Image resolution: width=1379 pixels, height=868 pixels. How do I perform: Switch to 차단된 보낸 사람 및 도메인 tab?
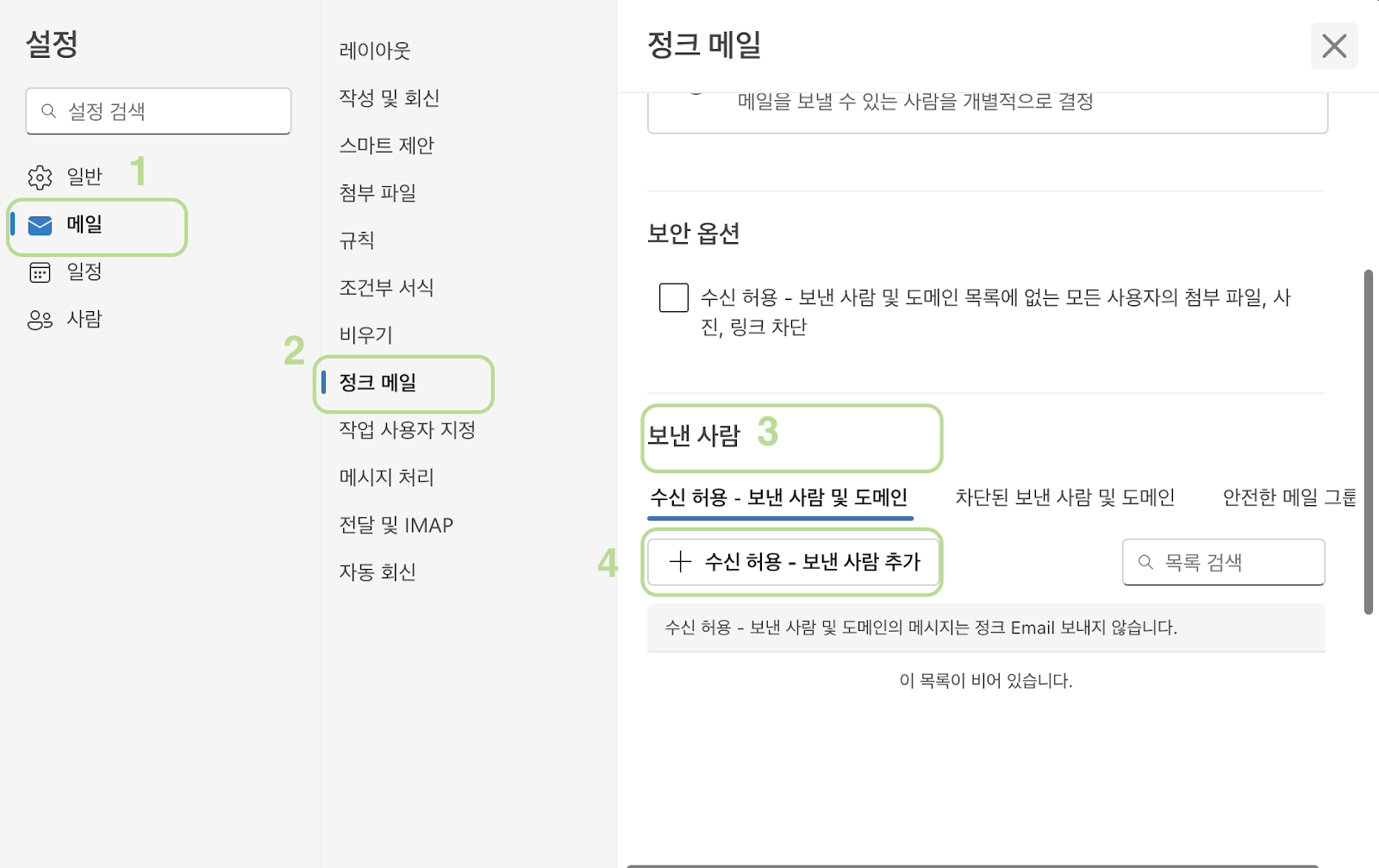pos(1064,497)
